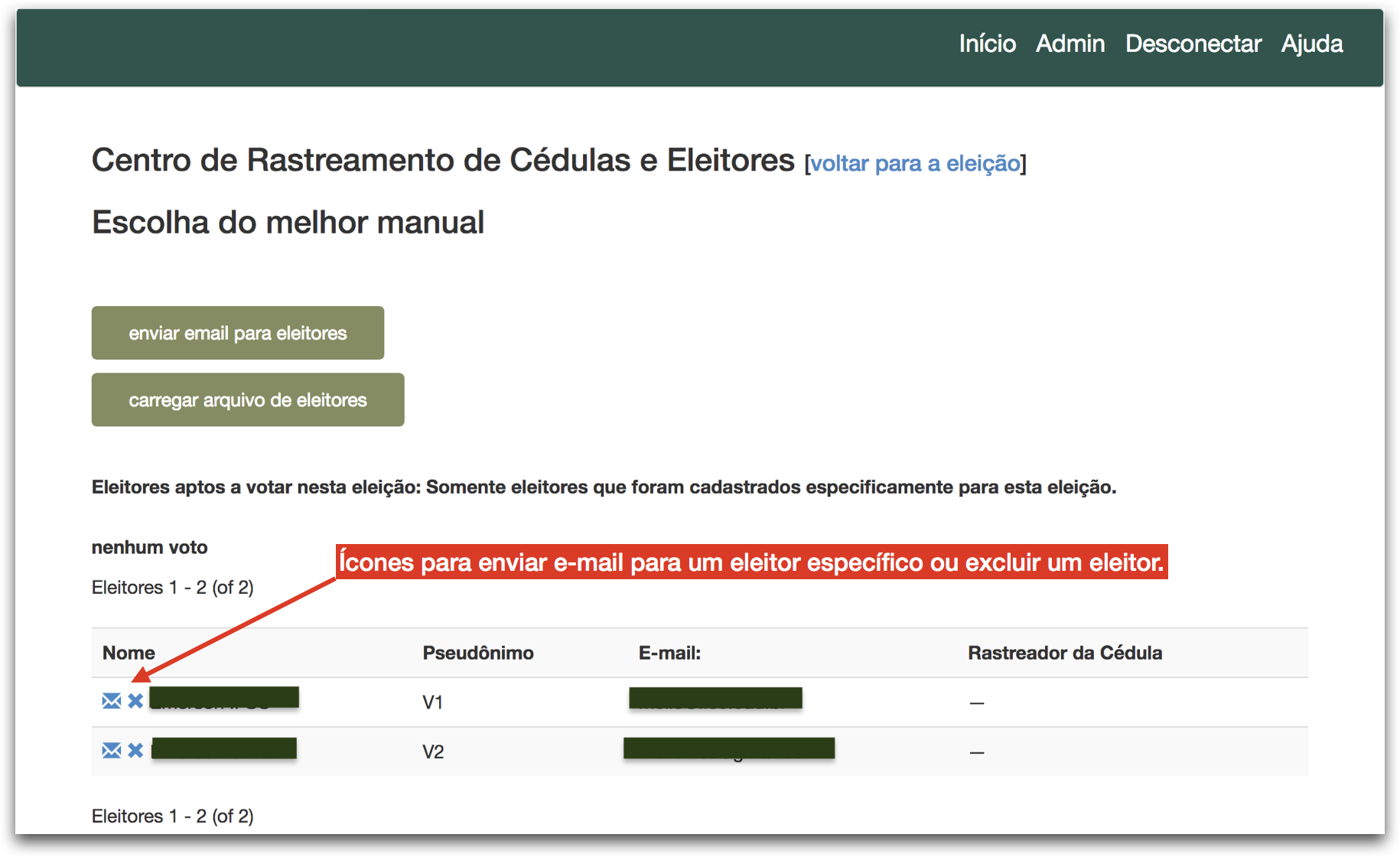This screenshot has width=1400, height=857.
Task: Click the delete X icon for voter V1
Action: pyautogui.click(x=135, y=701)
